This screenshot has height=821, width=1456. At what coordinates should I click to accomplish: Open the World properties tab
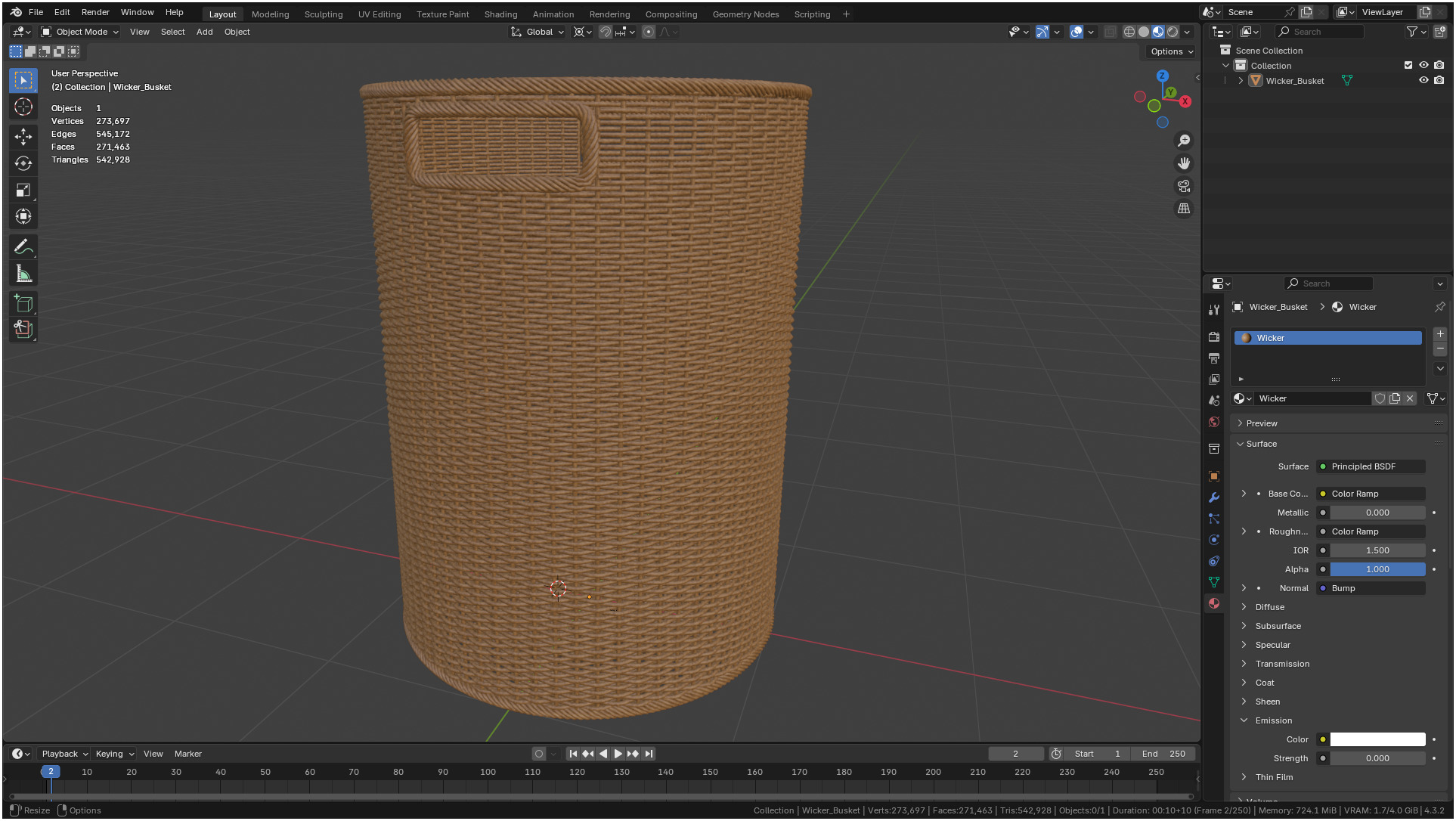(1214, 422)
